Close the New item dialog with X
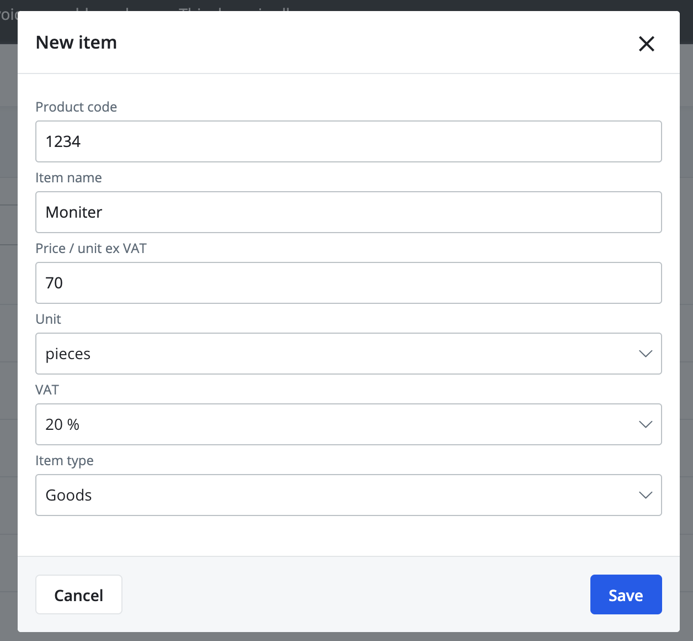The image size is (693, 641). (646, 43)
